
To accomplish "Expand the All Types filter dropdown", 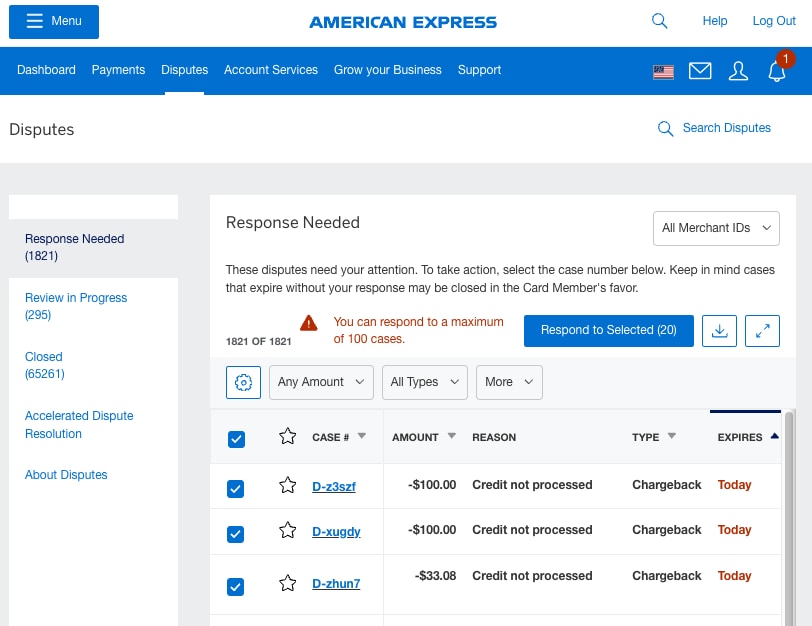I will tap(424, 382).
